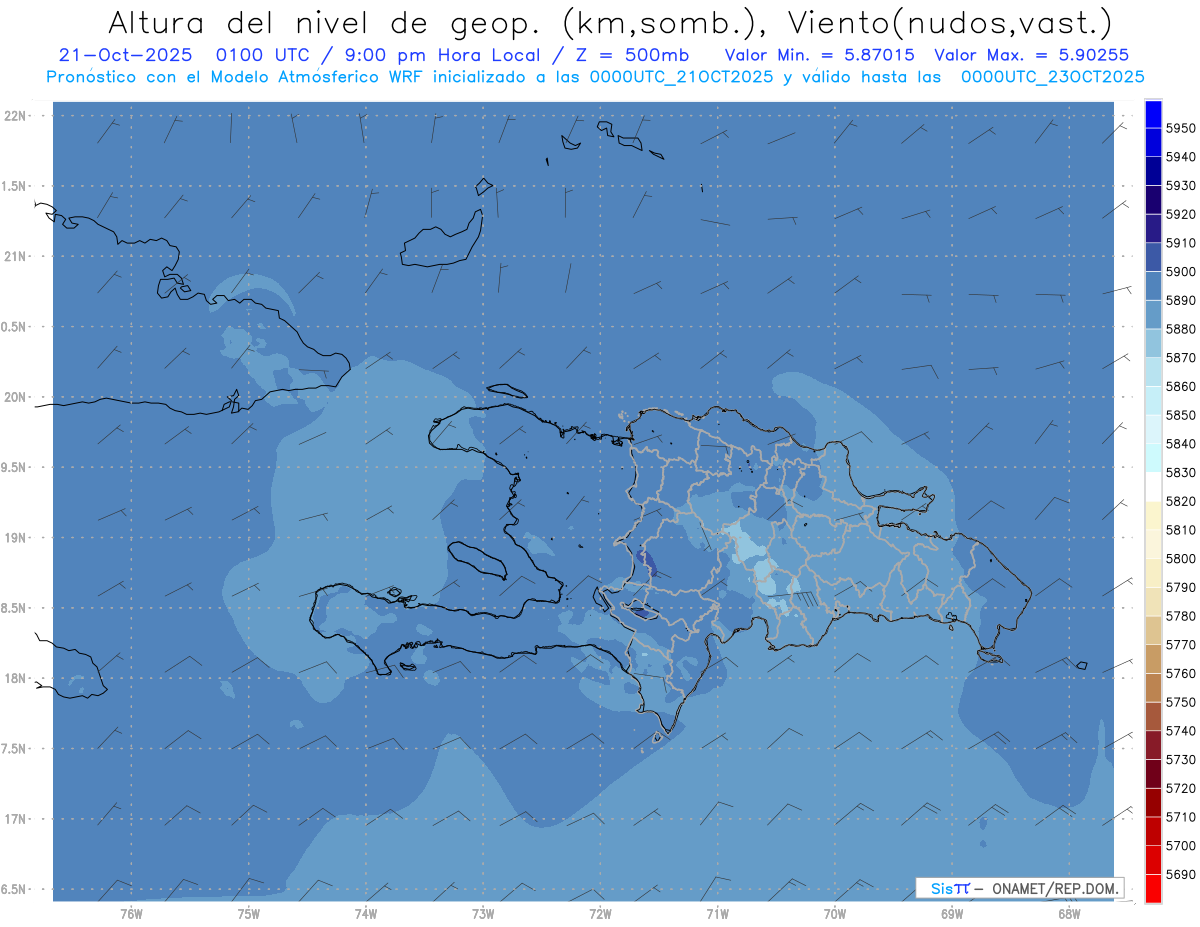
Task: Click the bright red swatch below 5690
Action: tap(1152, 888)
